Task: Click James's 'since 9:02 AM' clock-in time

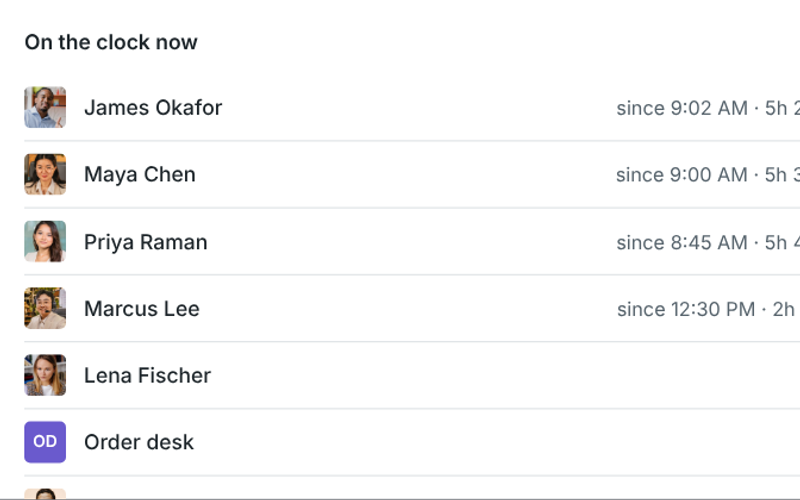Action: [x=682, y=108]
